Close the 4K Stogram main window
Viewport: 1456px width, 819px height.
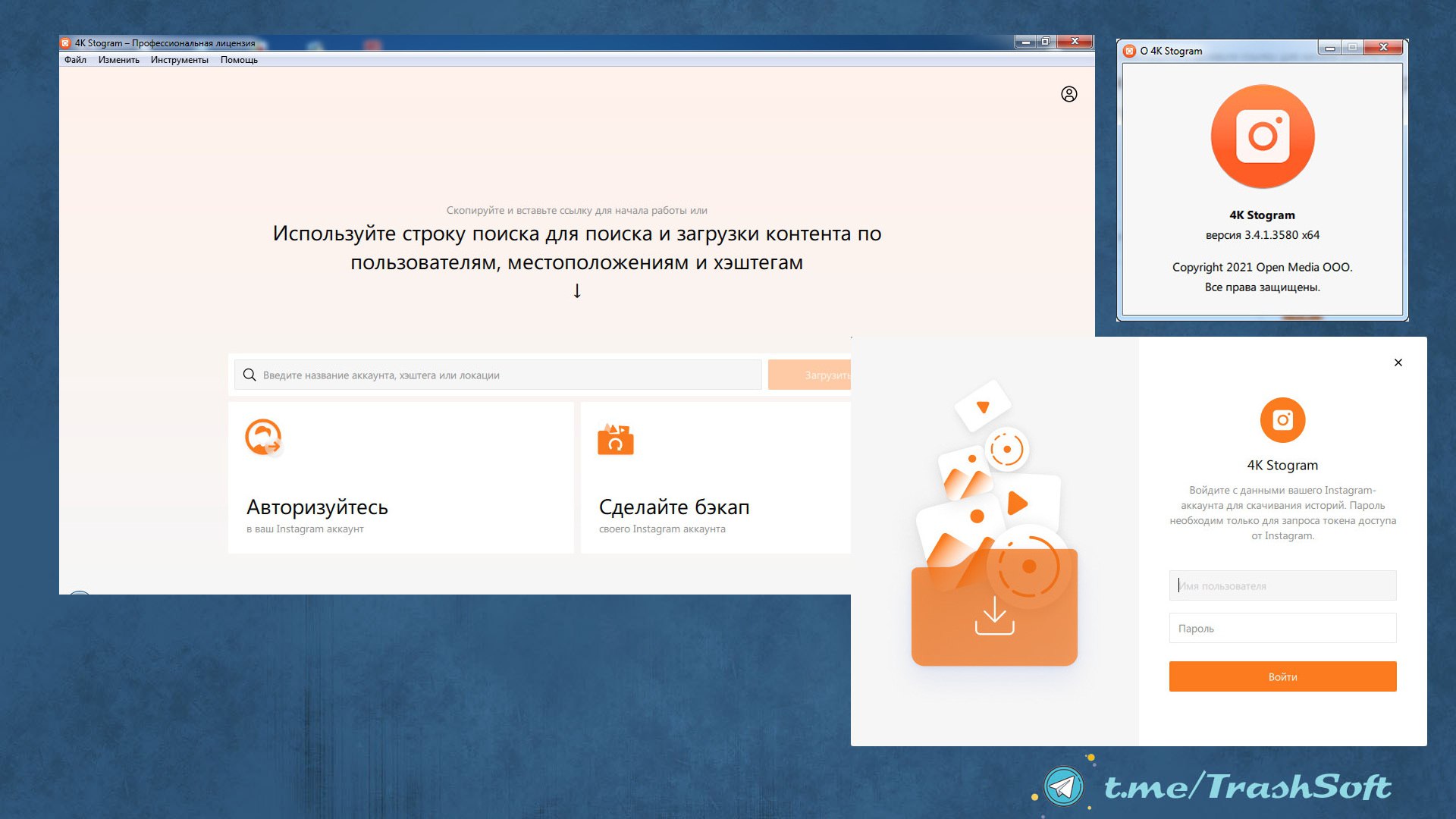[x=1075, y=42]
